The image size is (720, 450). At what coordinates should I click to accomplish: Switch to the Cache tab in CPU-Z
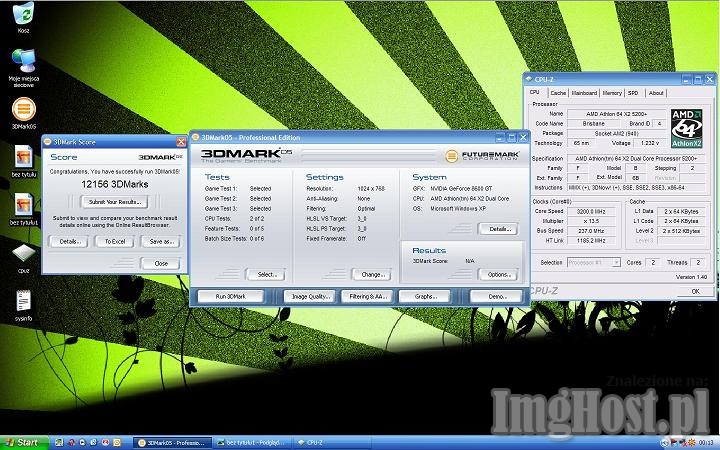[x=558, y=93]
